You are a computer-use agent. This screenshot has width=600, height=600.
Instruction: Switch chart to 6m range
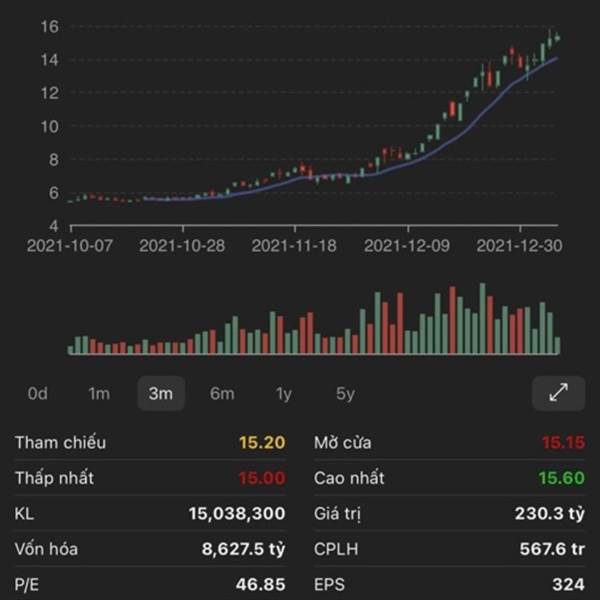(x=222, y=393)
